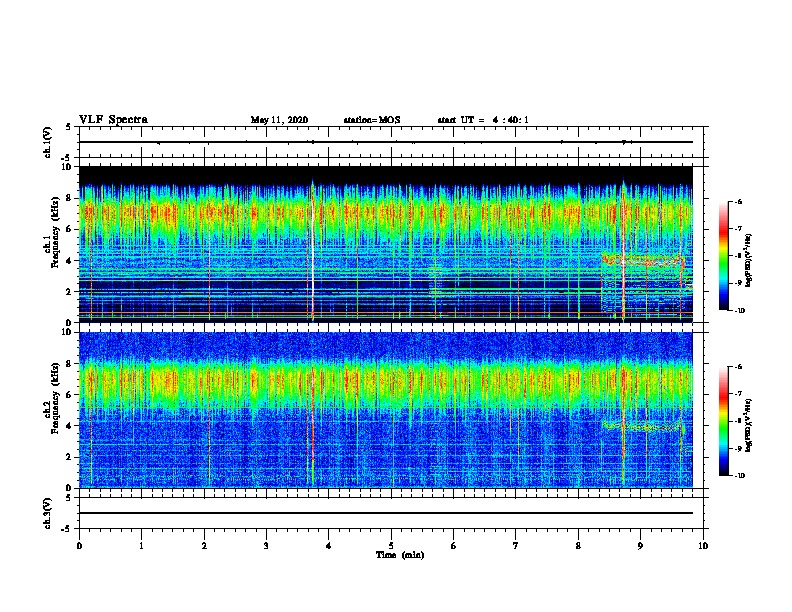Viewport: 792px width, 612px height.
Task: Click the "2" kHz tick of ch.2 spectrogram
Action: [x=71, y=457]
